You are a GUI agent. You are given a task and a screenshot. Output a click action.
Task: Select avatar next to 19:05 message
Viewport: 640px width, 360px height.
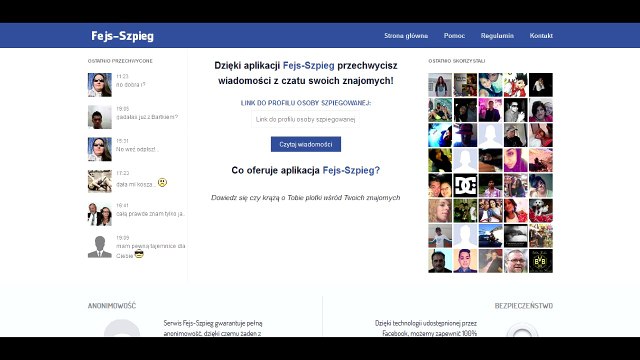[x=100, y=117]
